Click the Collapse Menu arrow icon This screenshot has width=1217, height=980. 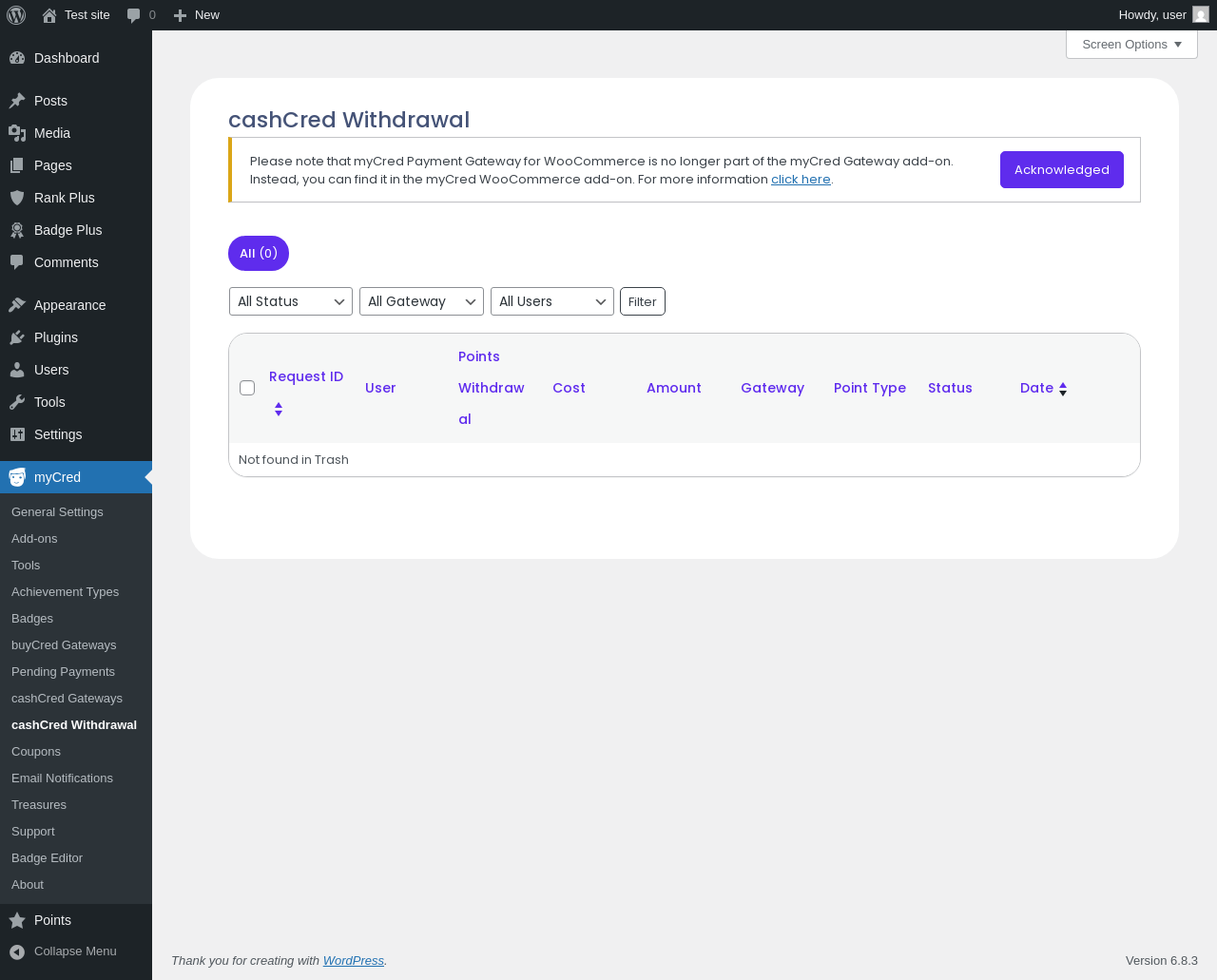17,951
